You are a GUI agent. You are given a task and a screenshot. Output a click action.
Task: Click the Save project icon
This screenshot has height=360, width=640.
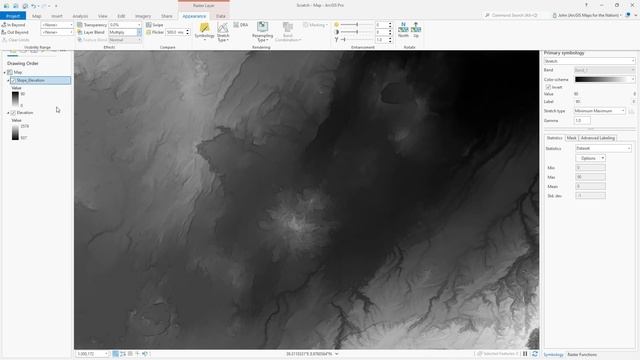pyautogui.click(x=25, y=6)
